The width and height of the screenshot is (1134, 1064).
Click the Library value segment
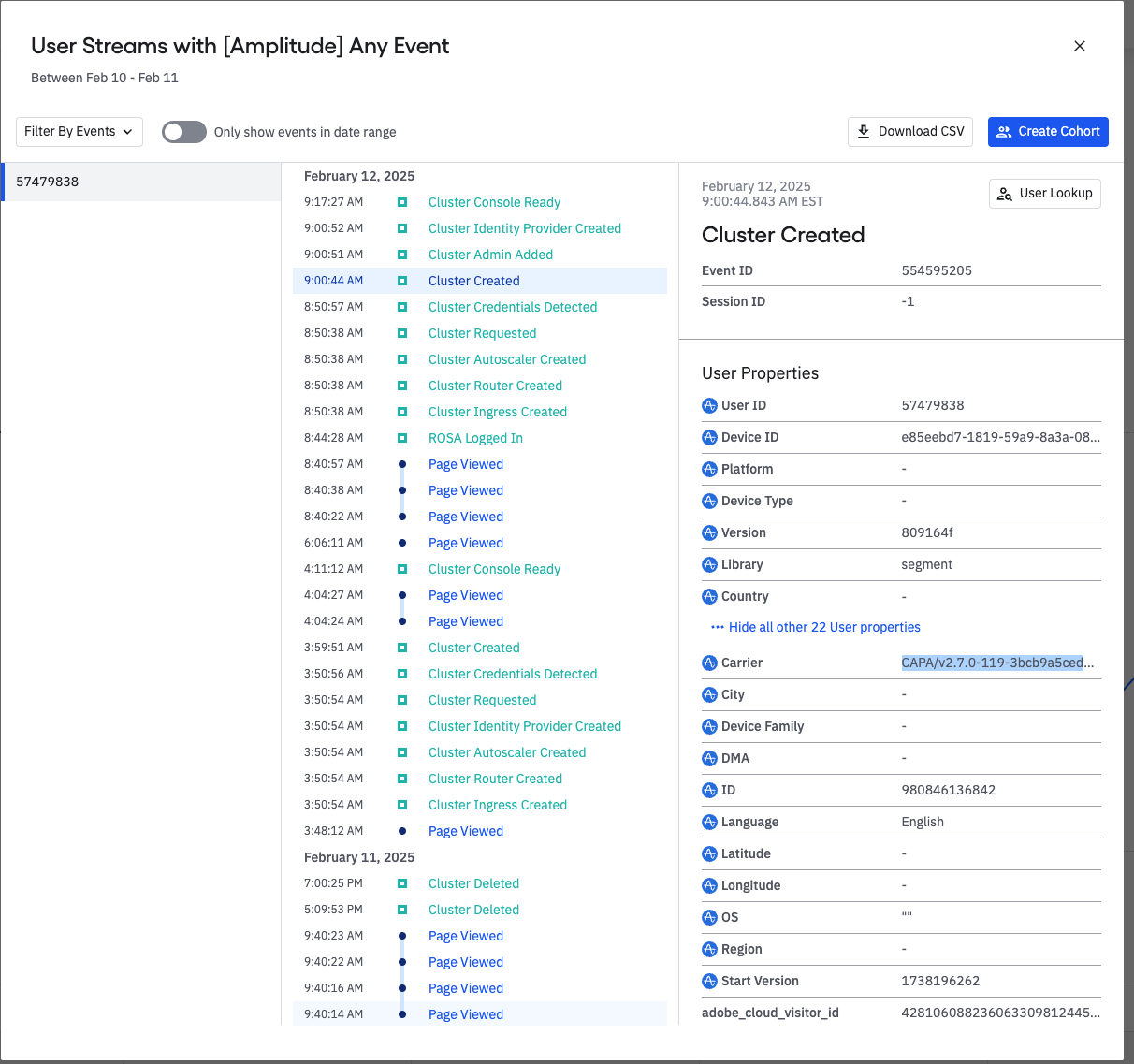click(926, 564)
